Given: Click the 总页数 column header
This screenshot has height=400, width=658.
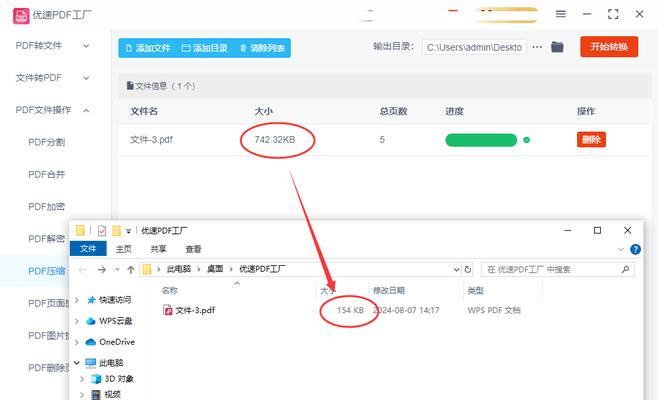Looking at the screenshot, I should 393,111.
